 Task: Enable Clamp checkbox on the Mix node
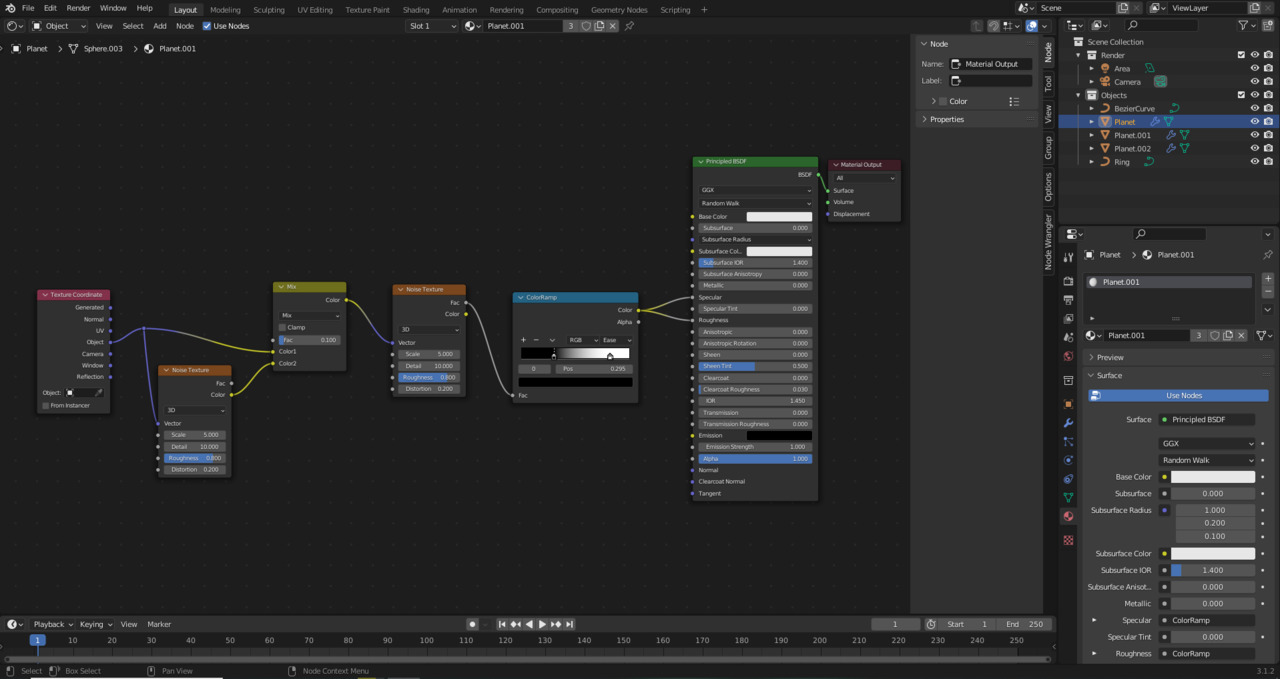[x=283, y=327]
